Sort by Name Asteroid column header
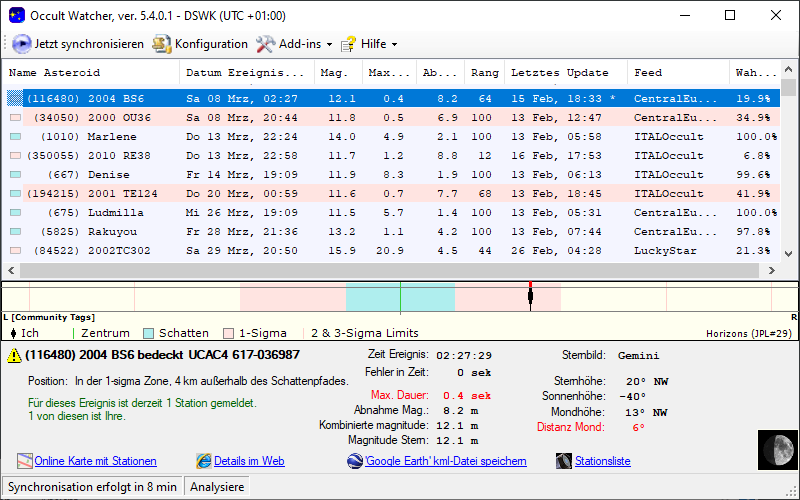The image size is (800, 500). (x=91, y=72)
